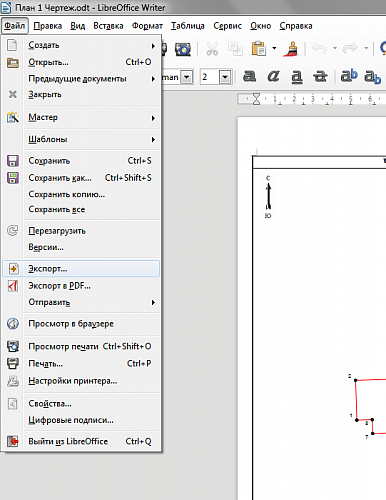Screen dimensions: 386x500
Task: Click the Copy toolbar icon
Action: click(x=235, y=49)
